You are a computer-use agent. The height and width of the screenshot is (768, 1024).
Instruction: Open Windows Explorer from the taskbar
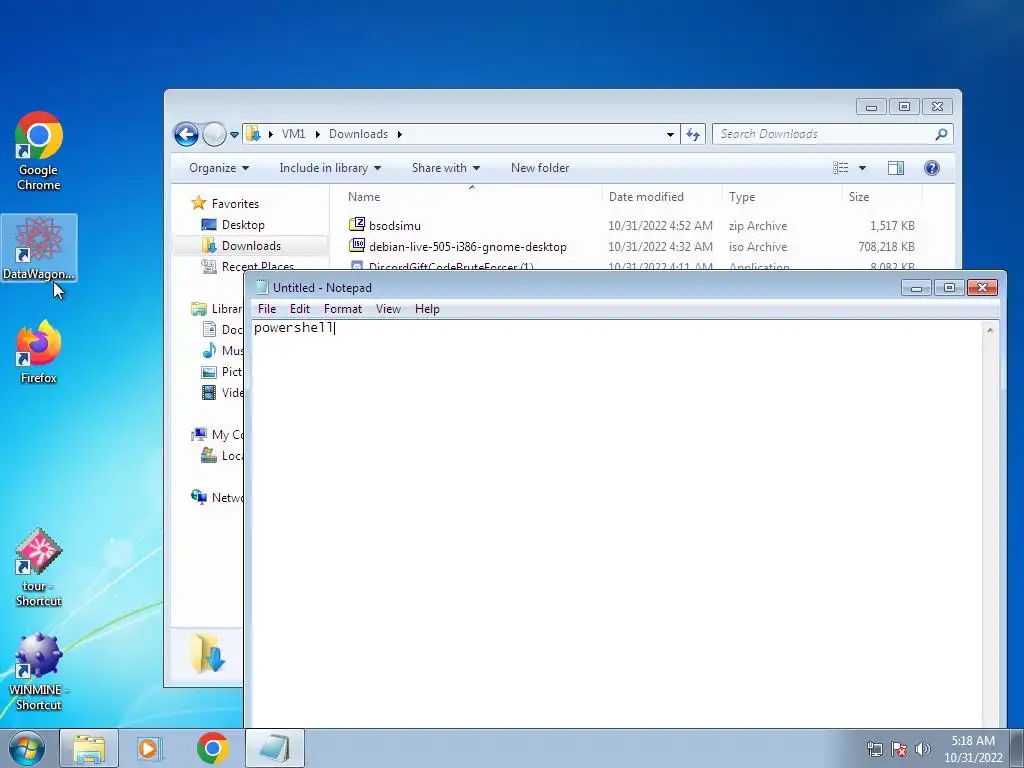89,748
